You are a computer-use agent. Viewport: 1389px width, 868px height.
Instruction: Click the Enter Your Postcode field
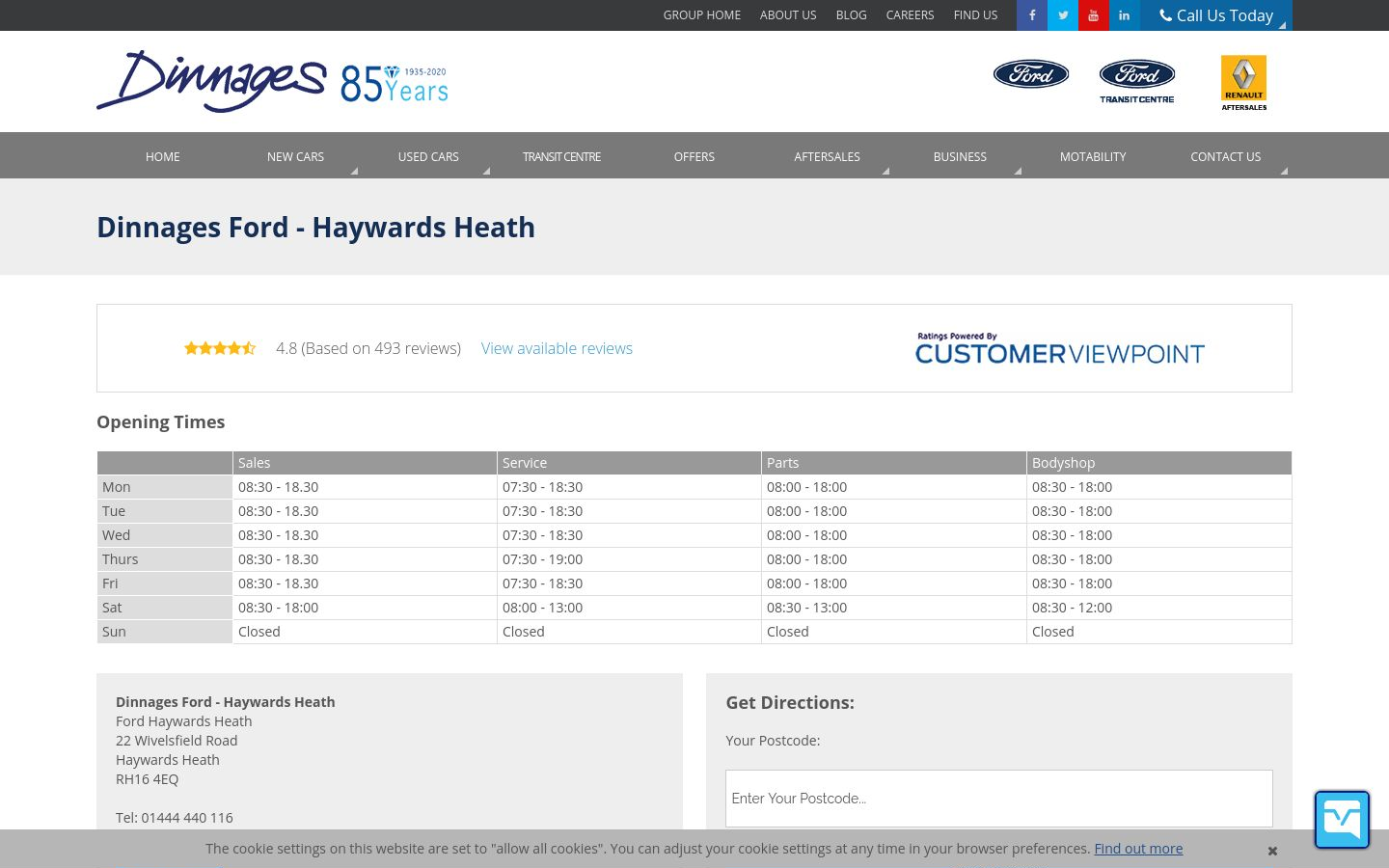pyautogui.click(x=999, y=799)
